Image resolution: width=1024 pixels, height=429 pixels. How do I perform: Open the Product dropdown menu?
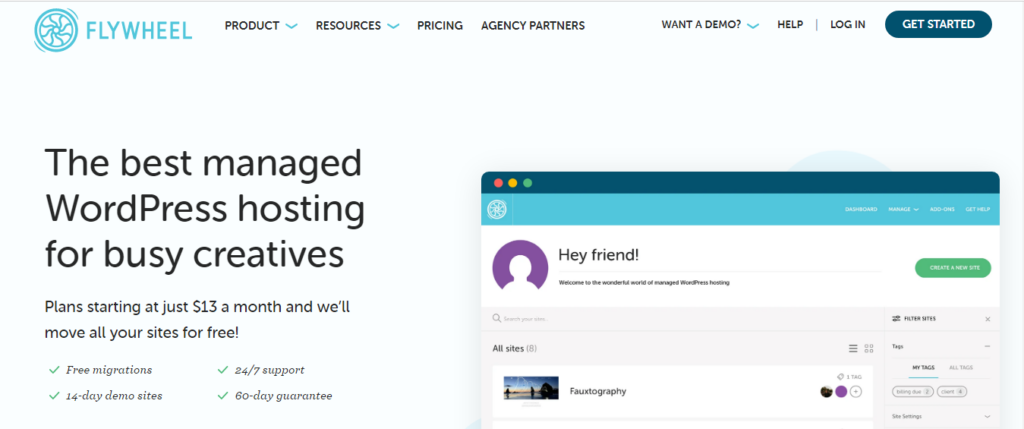tap(260, 25)
